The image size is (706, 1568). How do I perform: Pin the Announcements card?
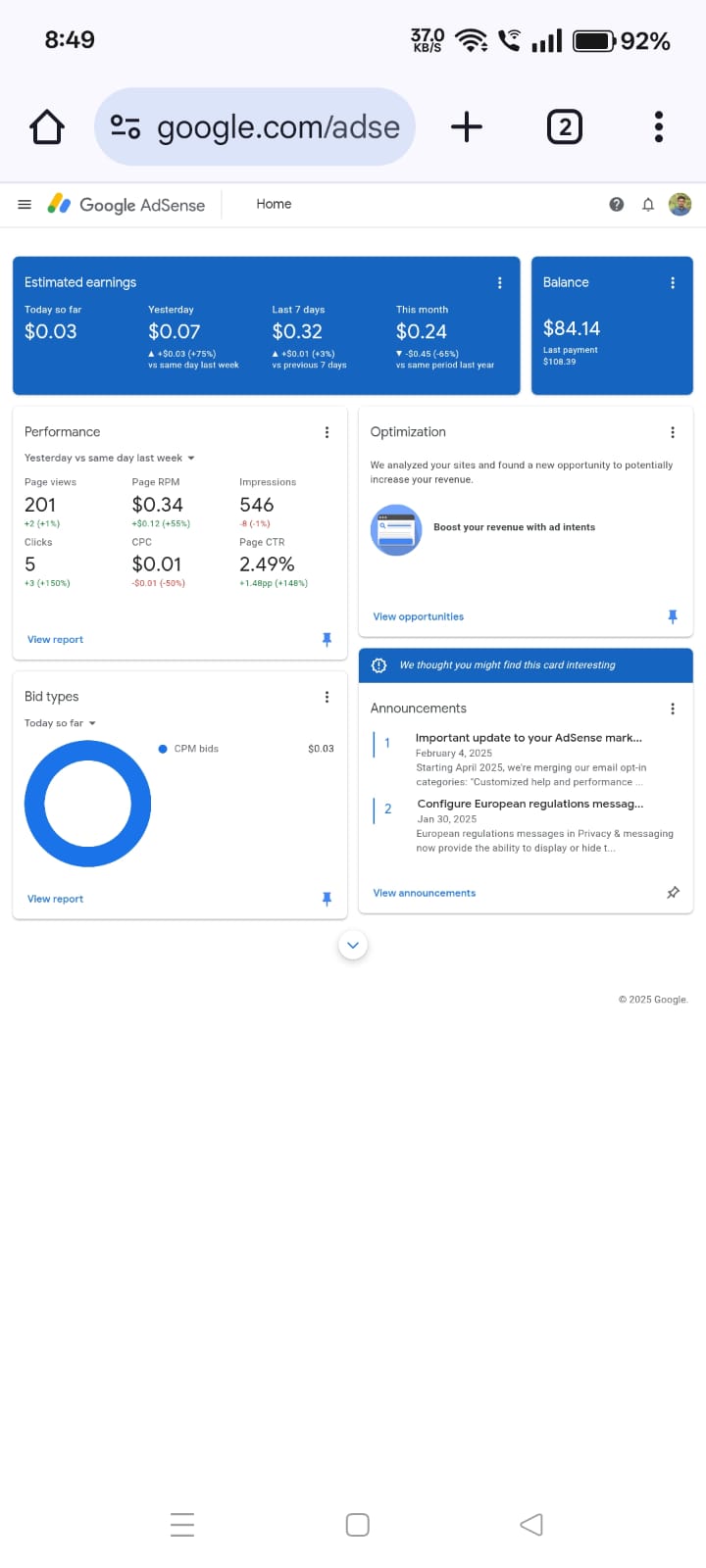pos(673,893)
